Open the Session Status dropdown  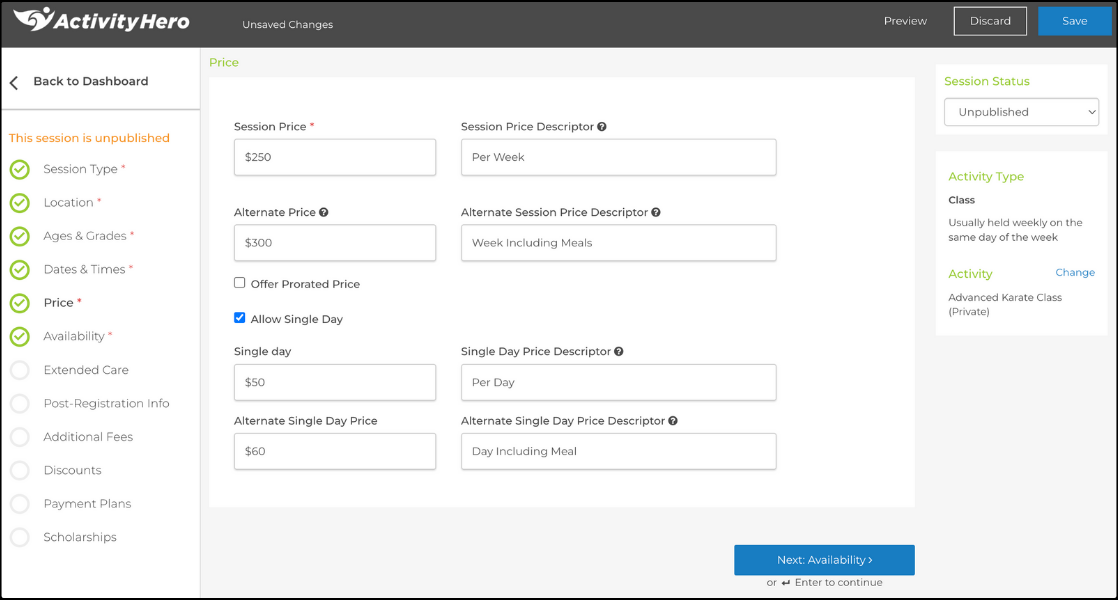(x=1021, y=112)
